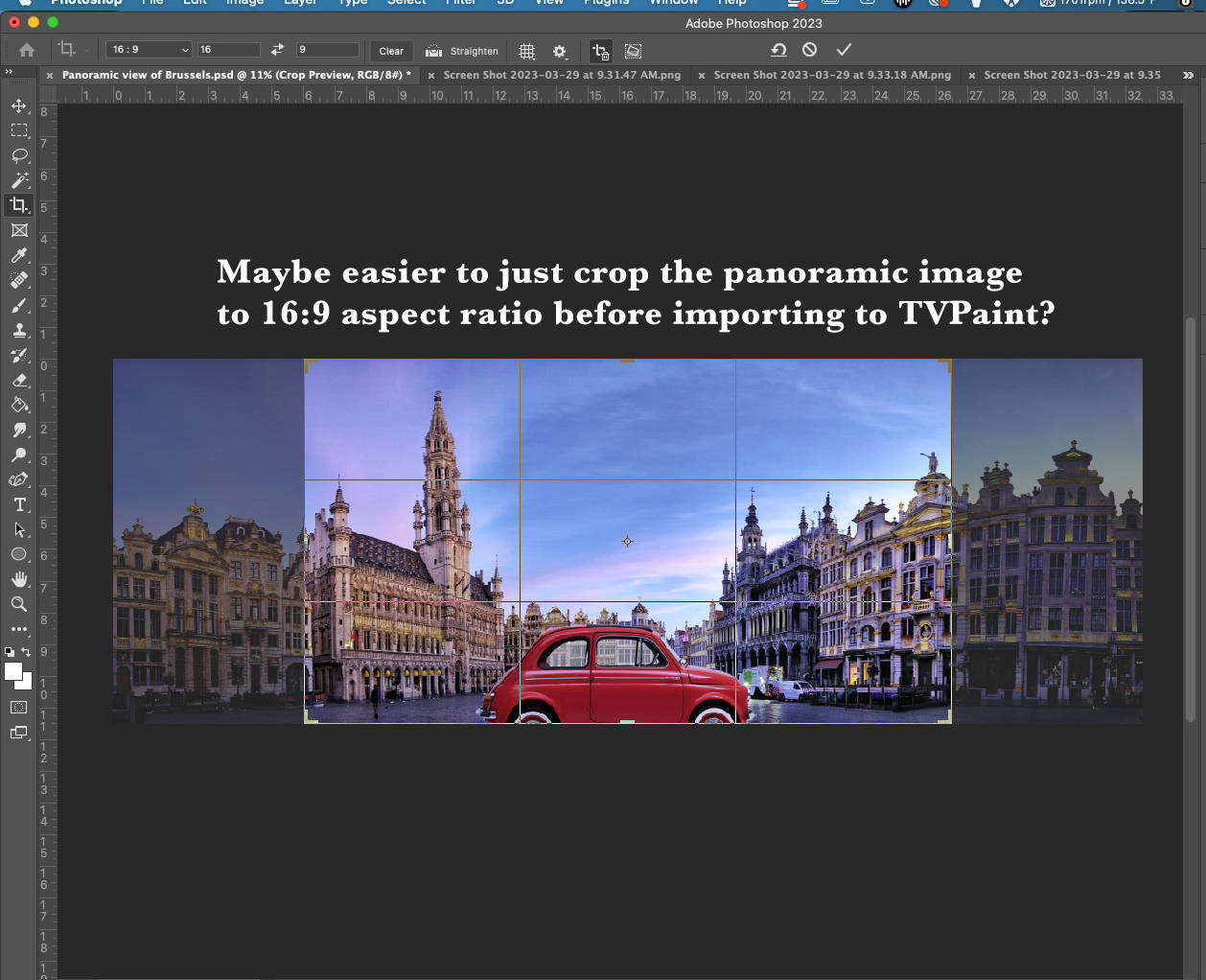This screenshot has width=1206, height=980.
Task: Show more document tabs overflow arrows
Action: tap(1189, 75)
